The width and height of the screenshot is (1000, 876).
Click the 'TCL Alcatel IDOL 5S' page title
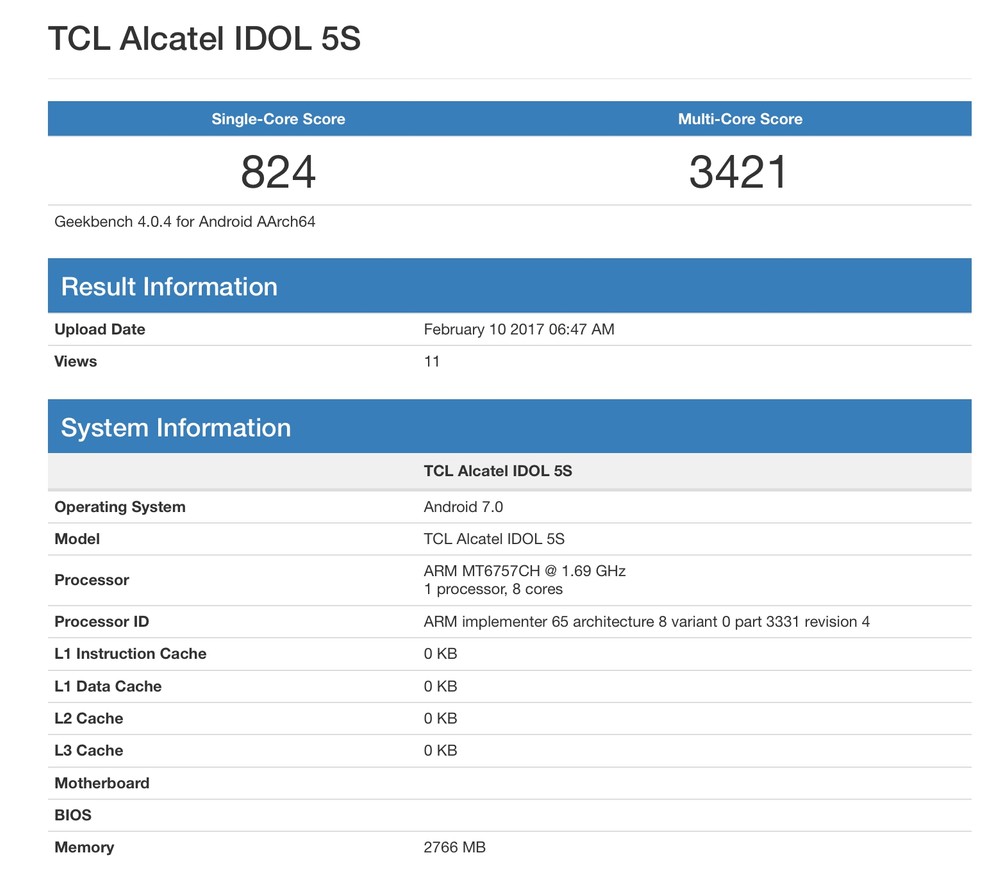click(x=204, y=38)
